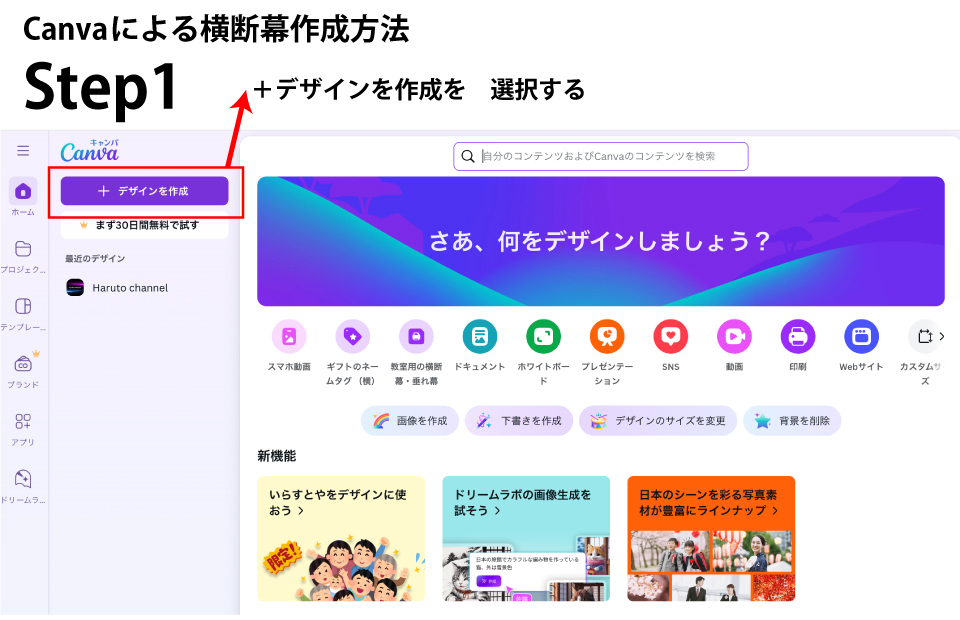Select ホワイトボード (Whiteboard) icon
This screenshot has height=620, width=960.
(544, 337)
